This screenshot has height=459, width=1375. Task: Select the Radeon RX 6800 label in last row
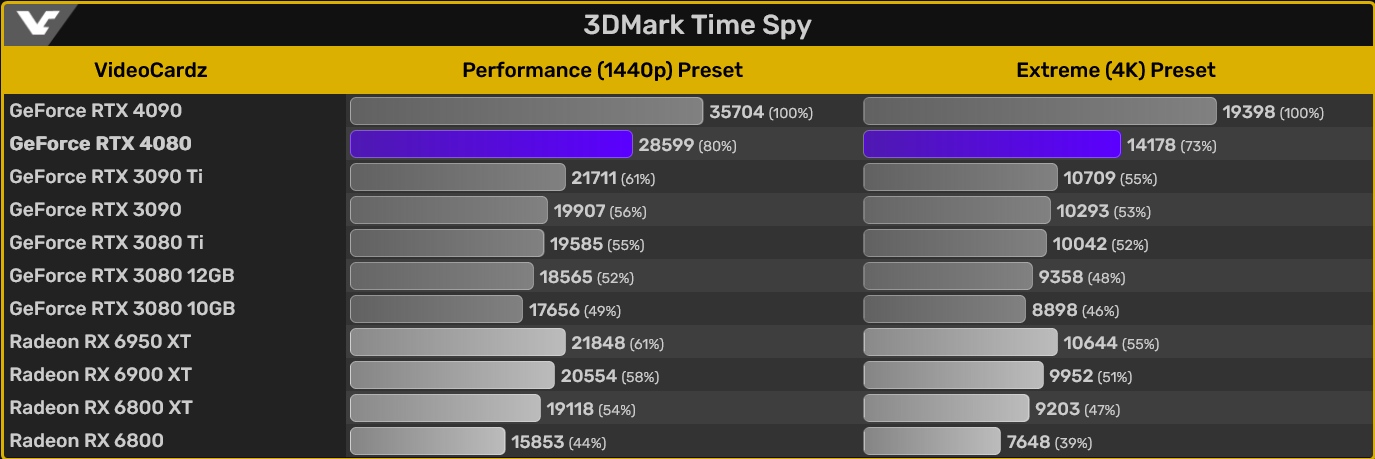pyautogui.click(x=86, y=441)
